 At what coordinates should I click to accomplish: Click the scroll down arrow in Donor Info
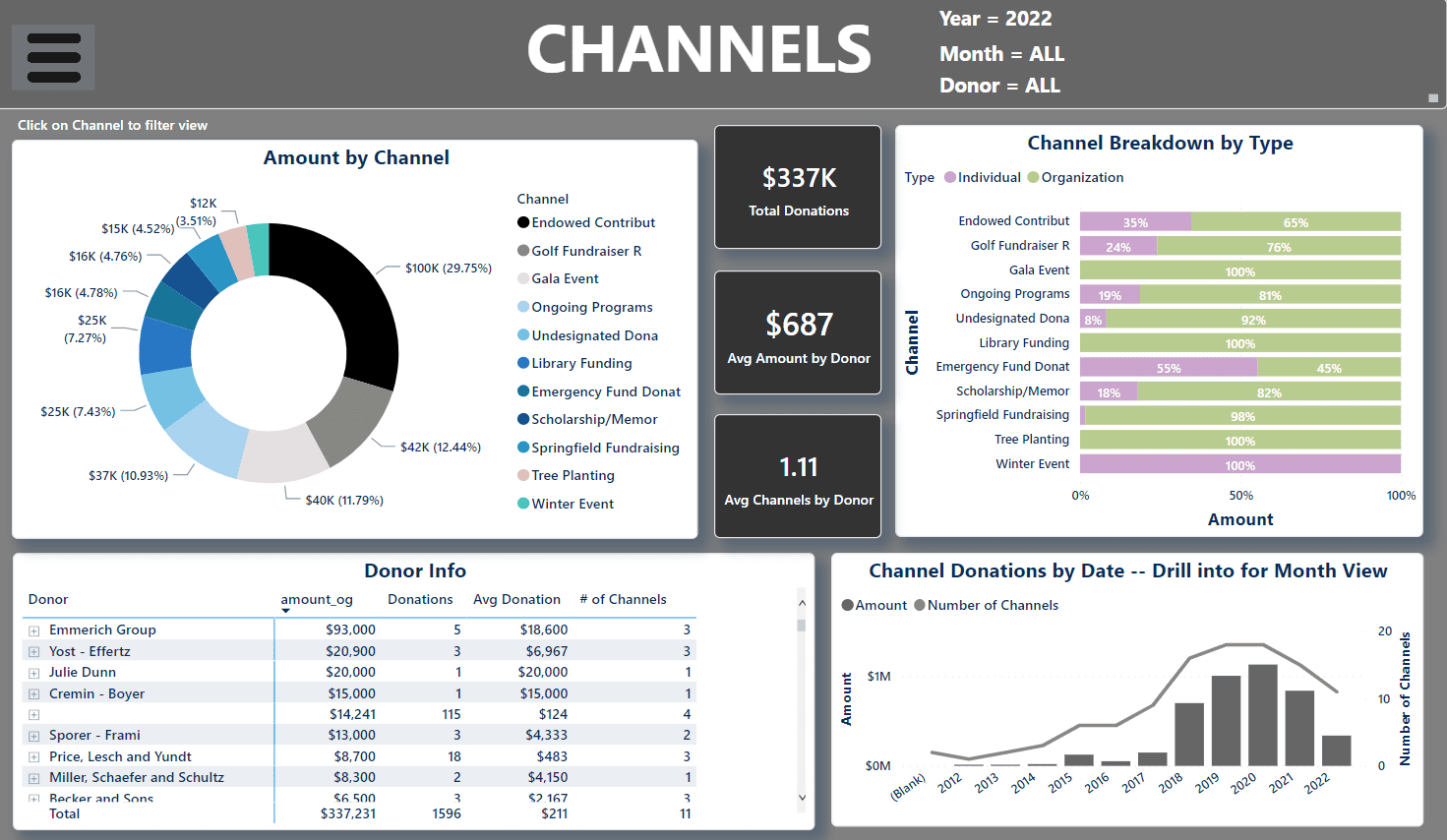tap(802, 798)
